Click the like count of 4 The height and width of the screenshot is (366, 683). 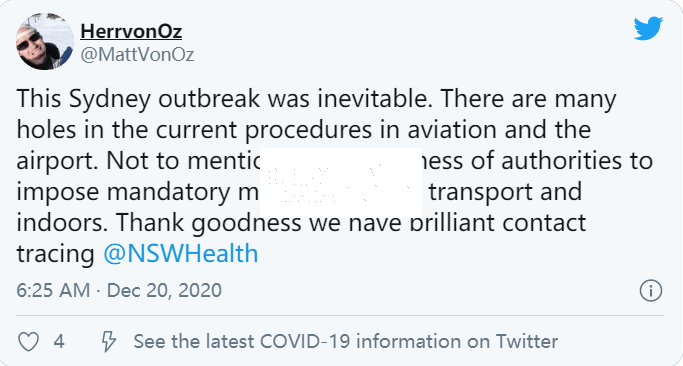click(x=59, y=342)
